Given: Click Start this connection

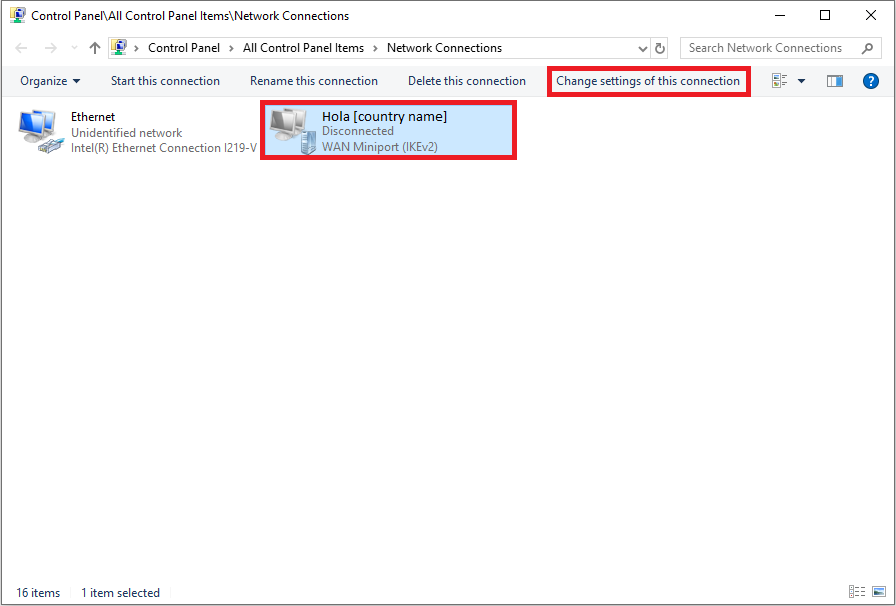Looking at the screenshot, I should (x=165, y=81).
